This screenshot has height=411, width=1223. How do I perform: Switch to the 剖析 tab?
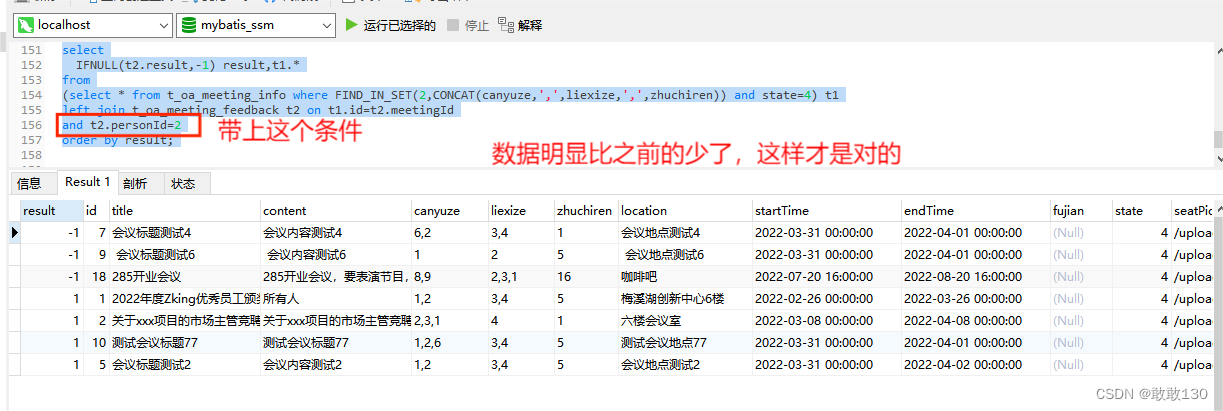coord(135,183)
